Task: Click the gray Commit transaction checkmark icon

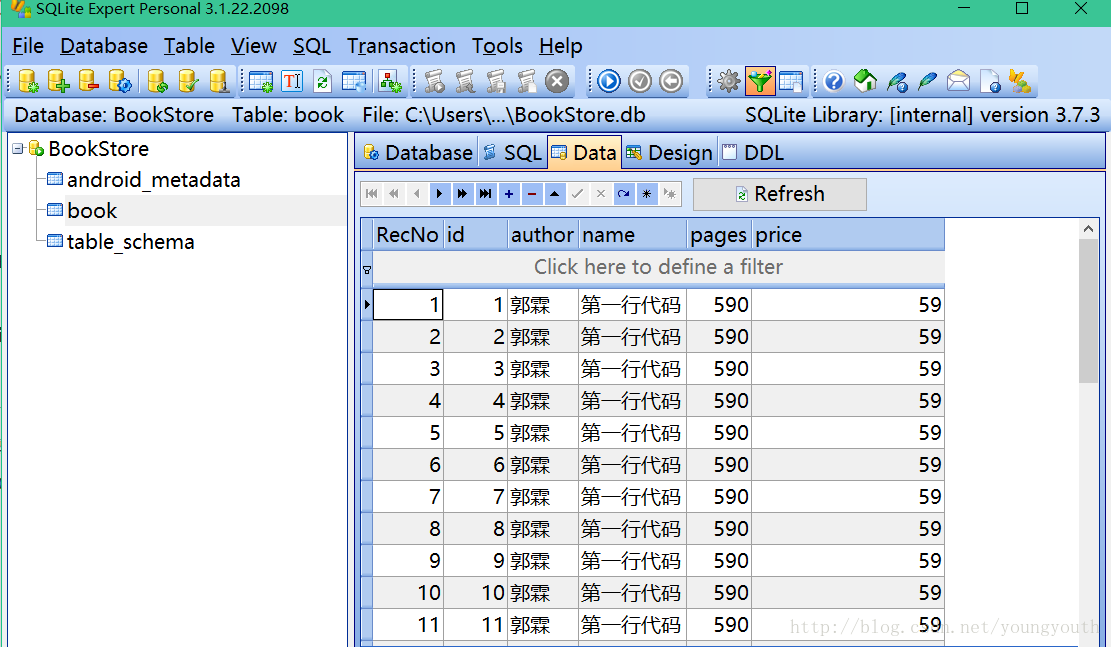Action: click(x=640, y=81)
